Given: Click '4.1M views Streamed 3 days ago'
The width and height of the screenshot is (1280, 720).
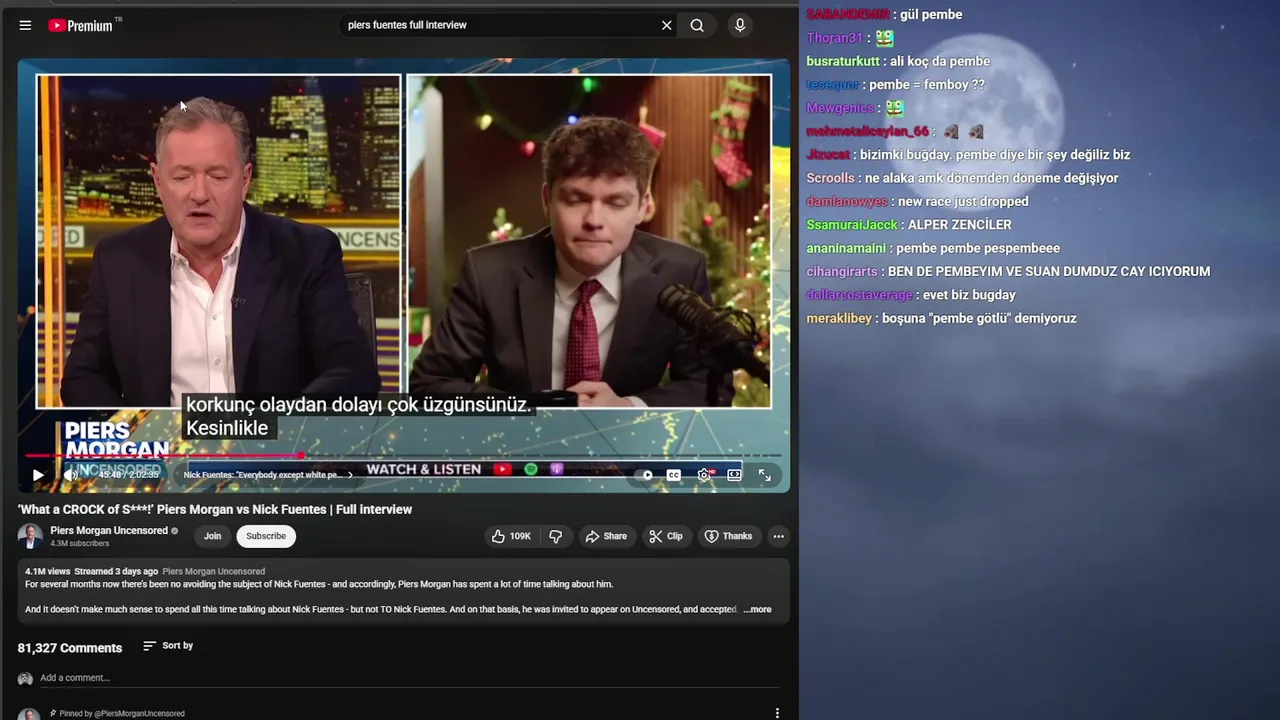Looking at the screenshot, I should click(x=91, y=571).
